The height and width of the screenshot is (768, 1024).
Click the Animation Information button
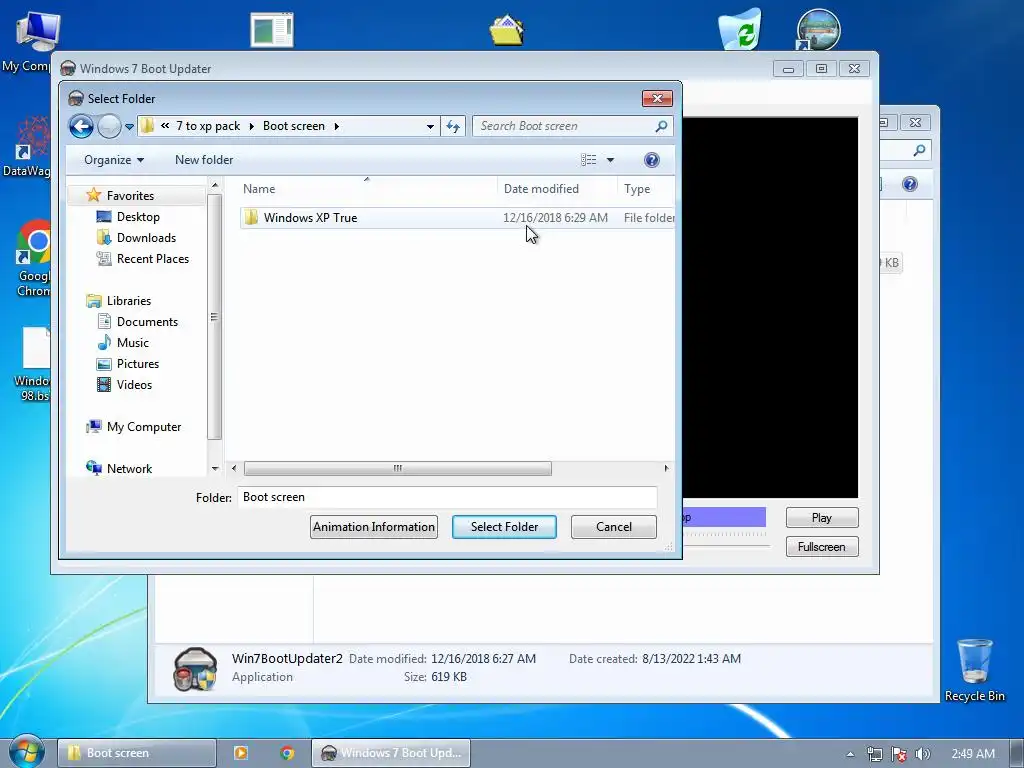click(374, 527)
